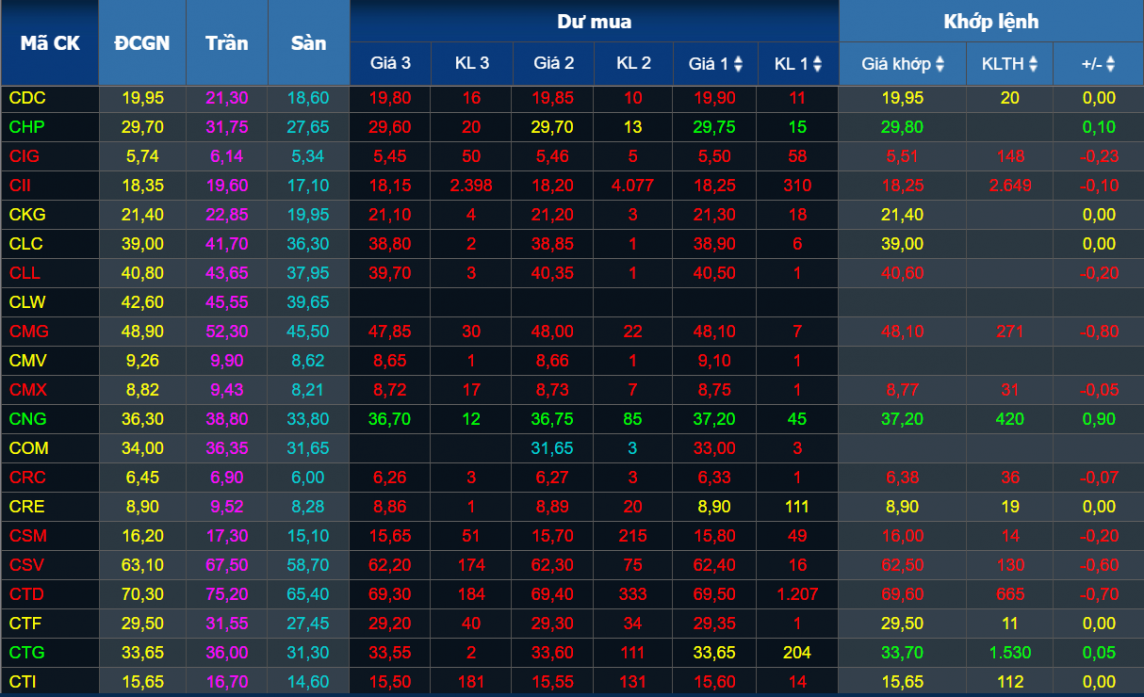Click CRC matched volume 36
This screenshot has height=697, width=1144.
point(1010,477)
